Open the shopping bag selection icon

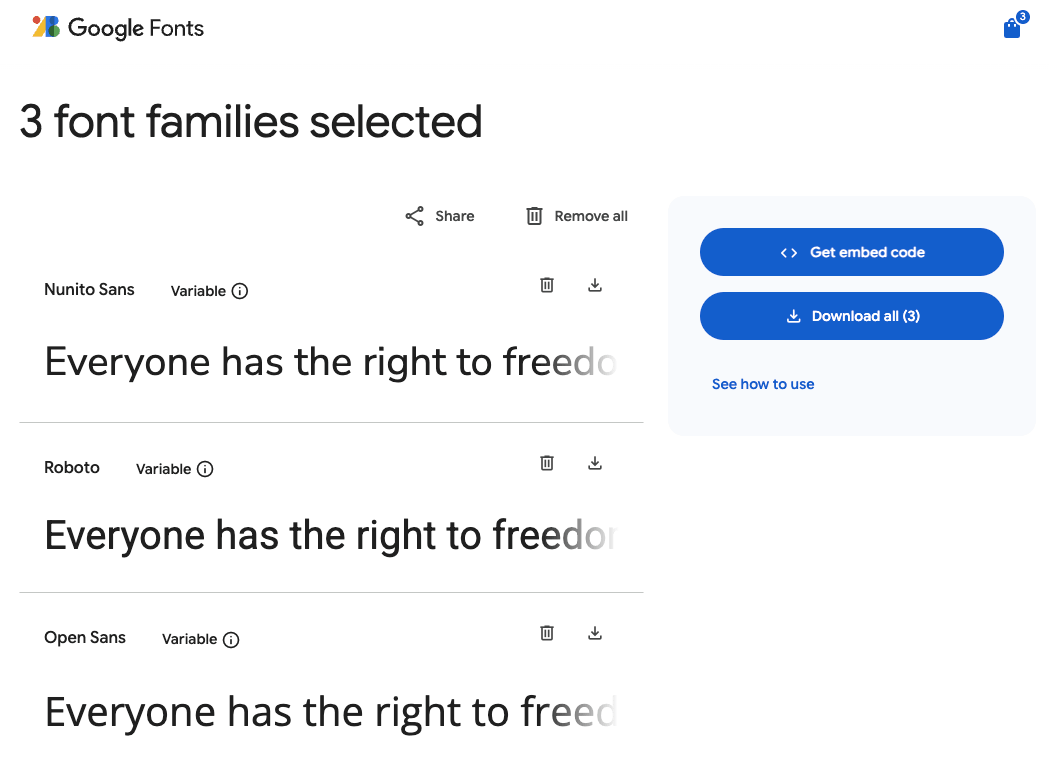click(x=1012, y=28)
